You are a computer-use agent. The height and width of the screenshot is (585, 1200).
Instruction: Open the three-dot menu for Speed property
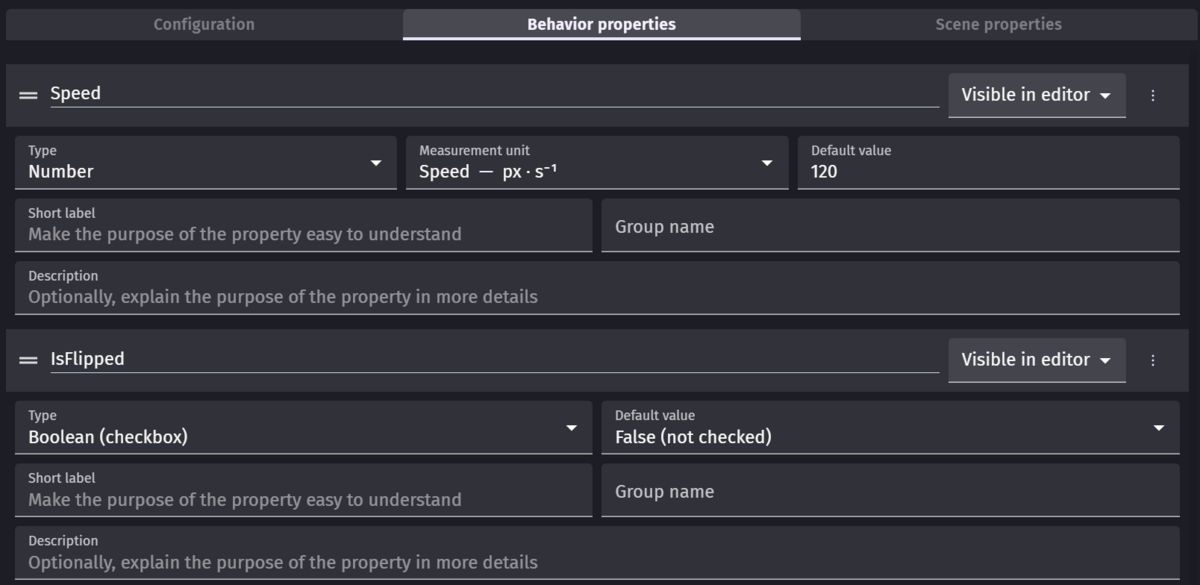tap(1153, 95)
